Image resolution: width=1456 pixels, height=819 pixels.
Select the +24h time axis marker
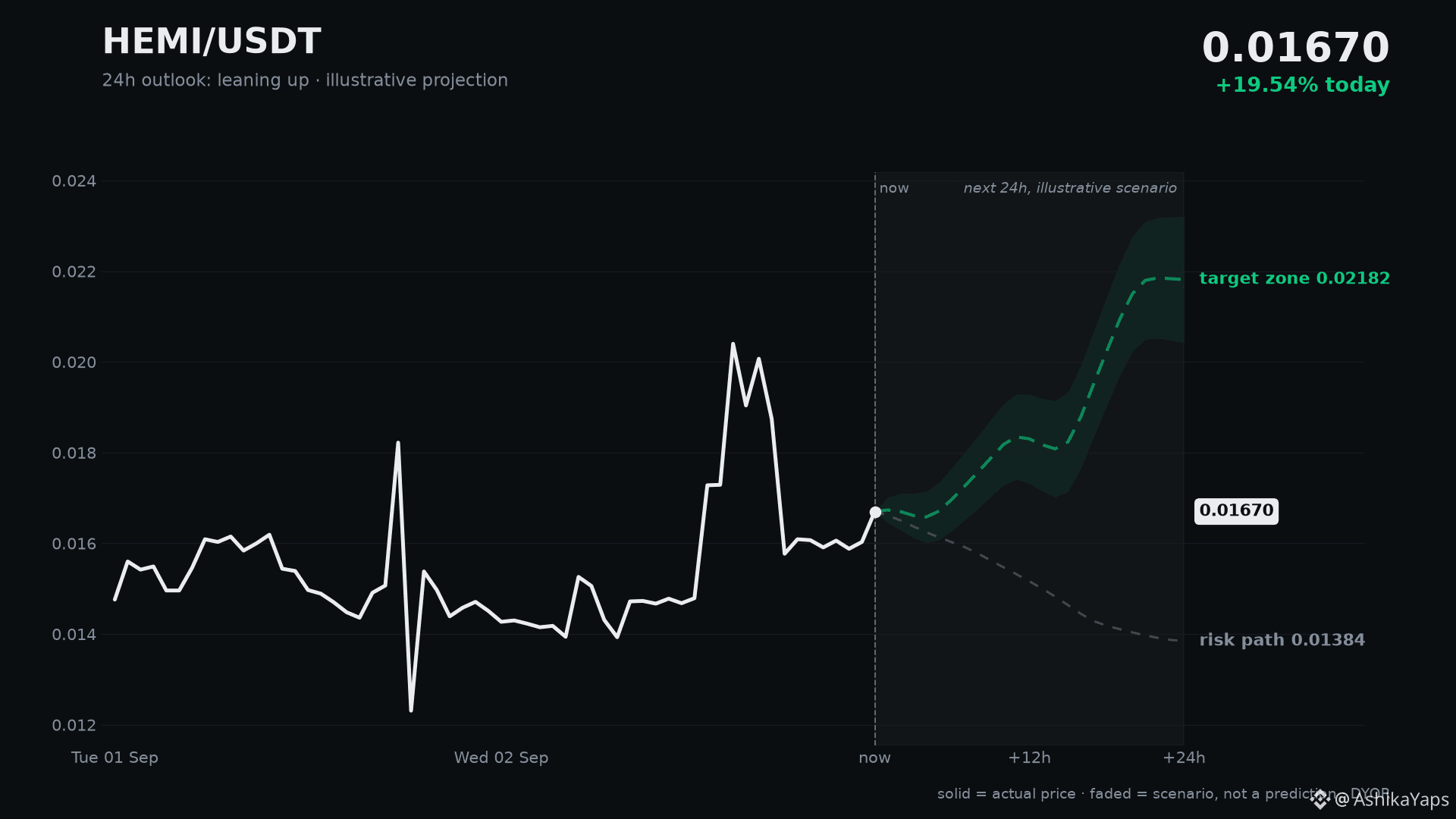point(1184,758)
